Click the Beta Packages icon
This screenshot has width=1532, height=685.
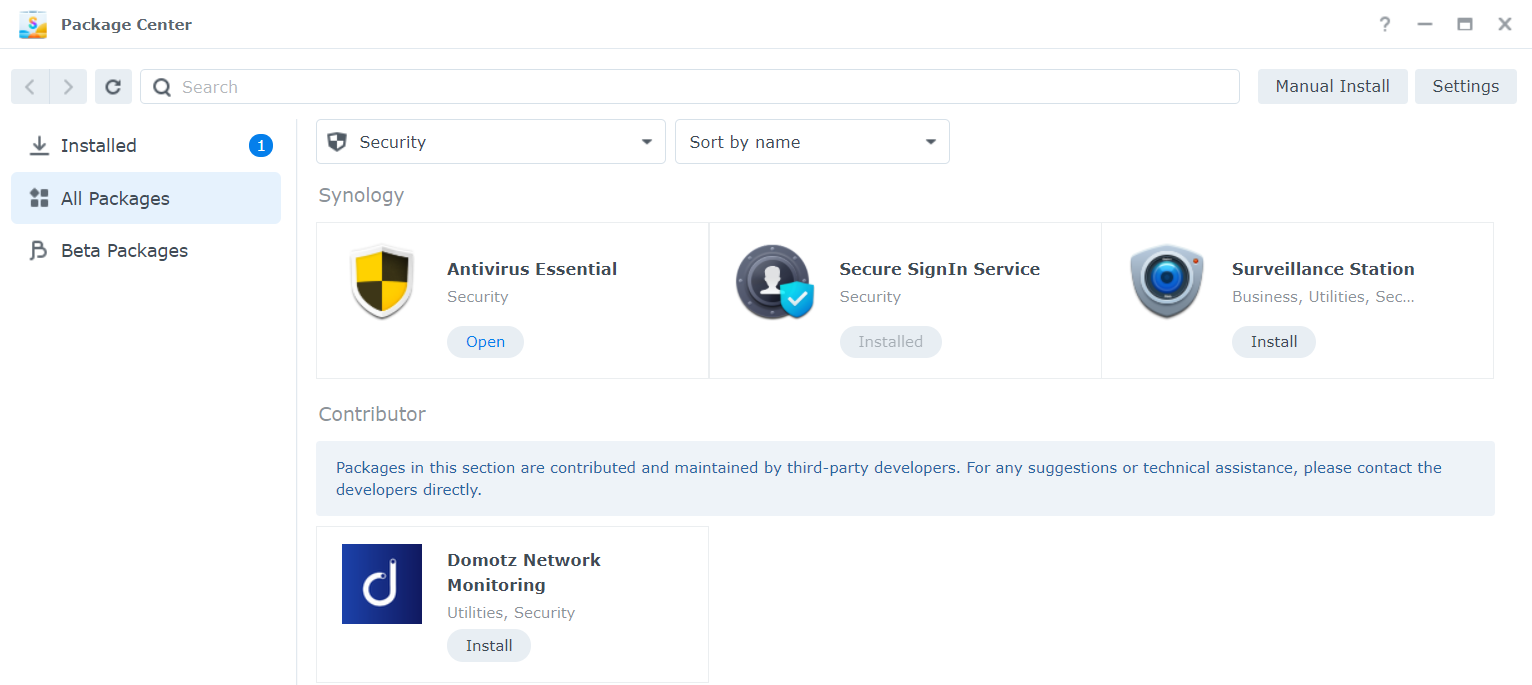39,251
